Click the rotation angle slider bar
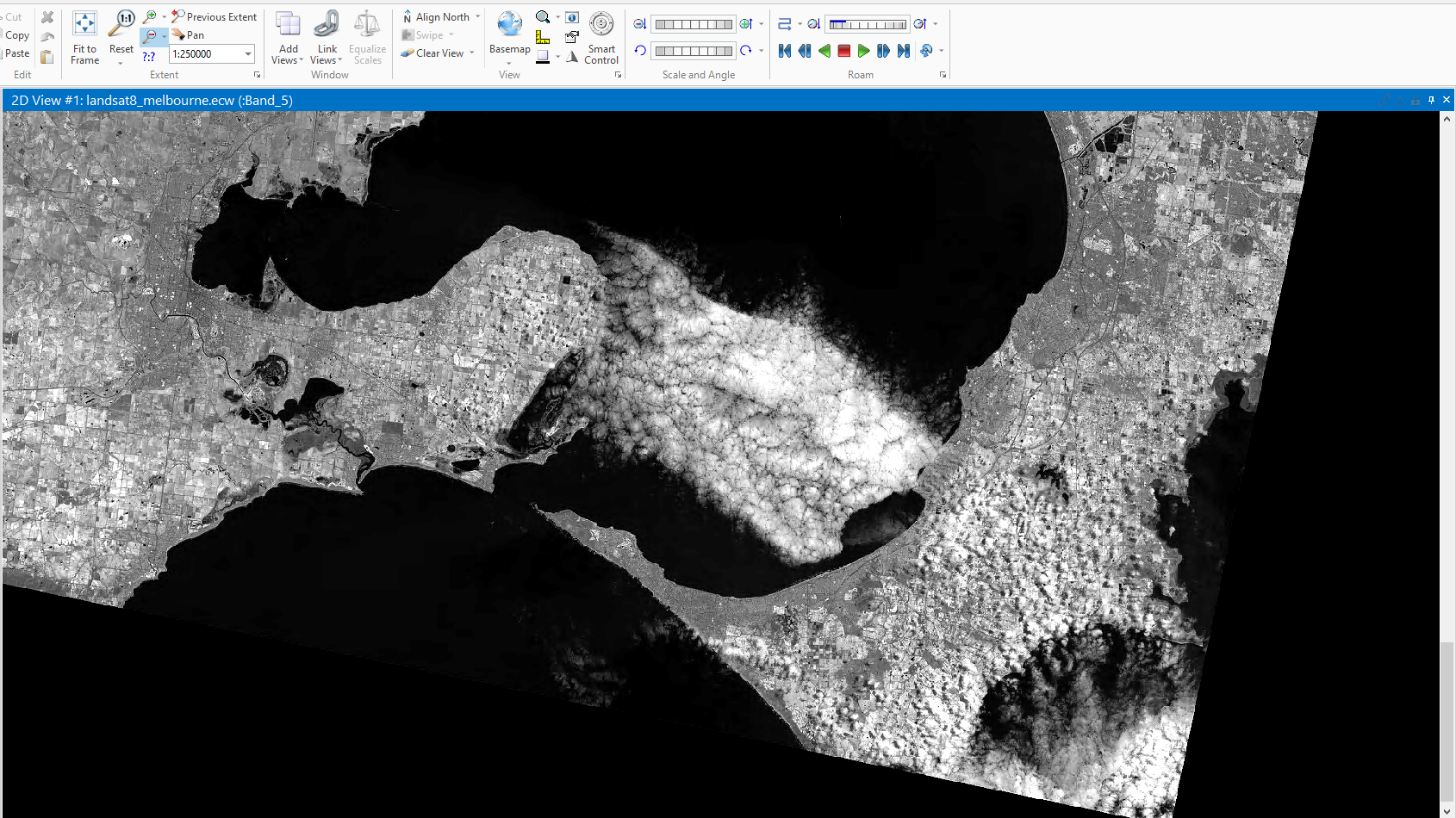 (694, 51)
